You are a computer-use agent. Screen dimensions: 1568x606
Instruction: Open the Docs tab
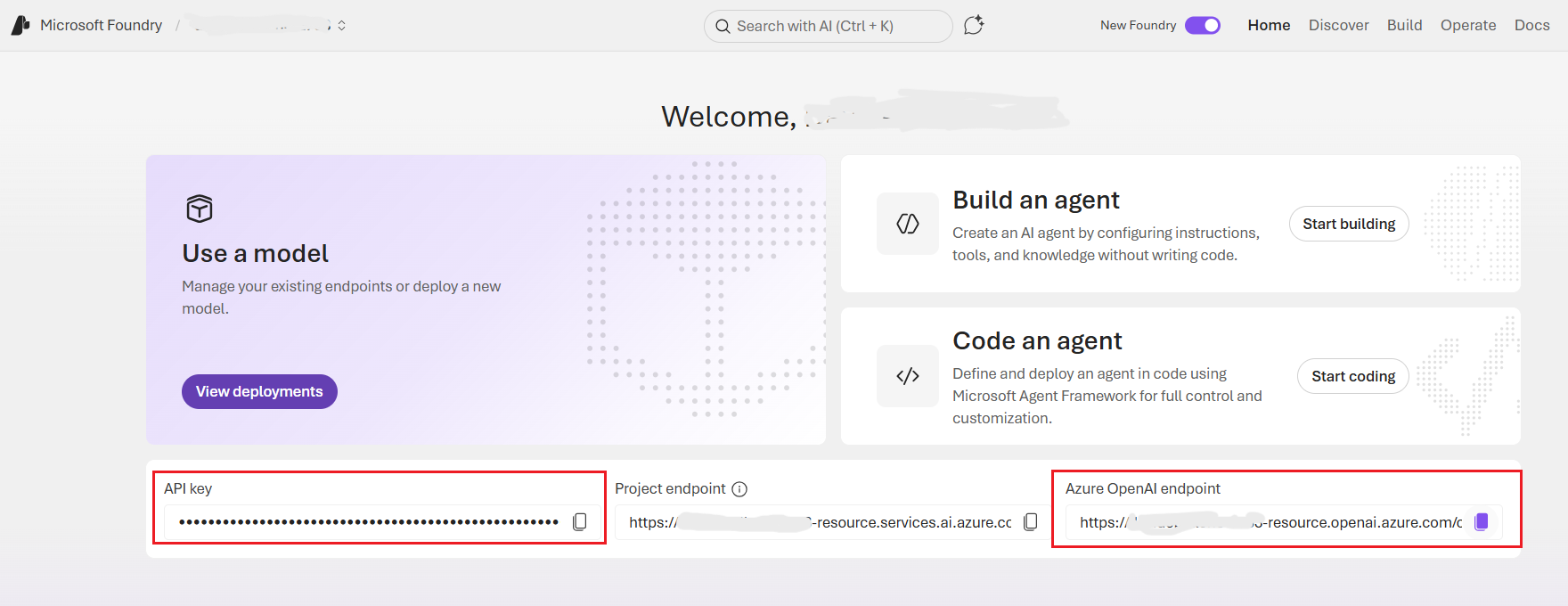(x=1531, y=25)
